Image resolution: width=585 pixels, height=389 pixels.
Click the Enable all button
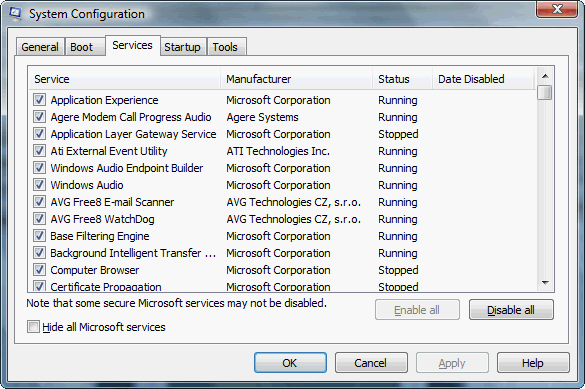click(417, 310)
